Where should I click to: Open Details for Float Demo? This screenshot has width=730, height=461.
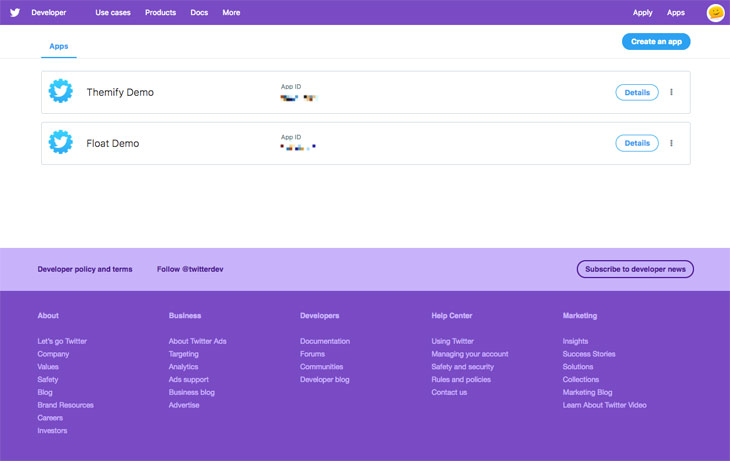tap(637, 143)
